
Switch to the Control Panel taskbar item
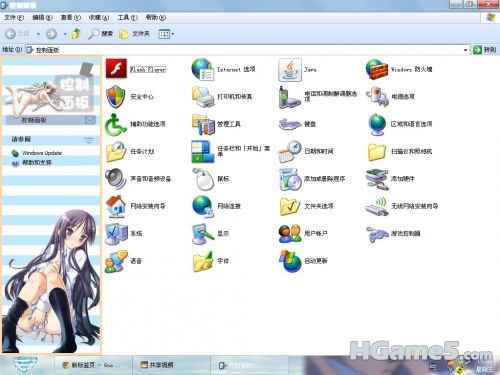(x=250, y=365)
